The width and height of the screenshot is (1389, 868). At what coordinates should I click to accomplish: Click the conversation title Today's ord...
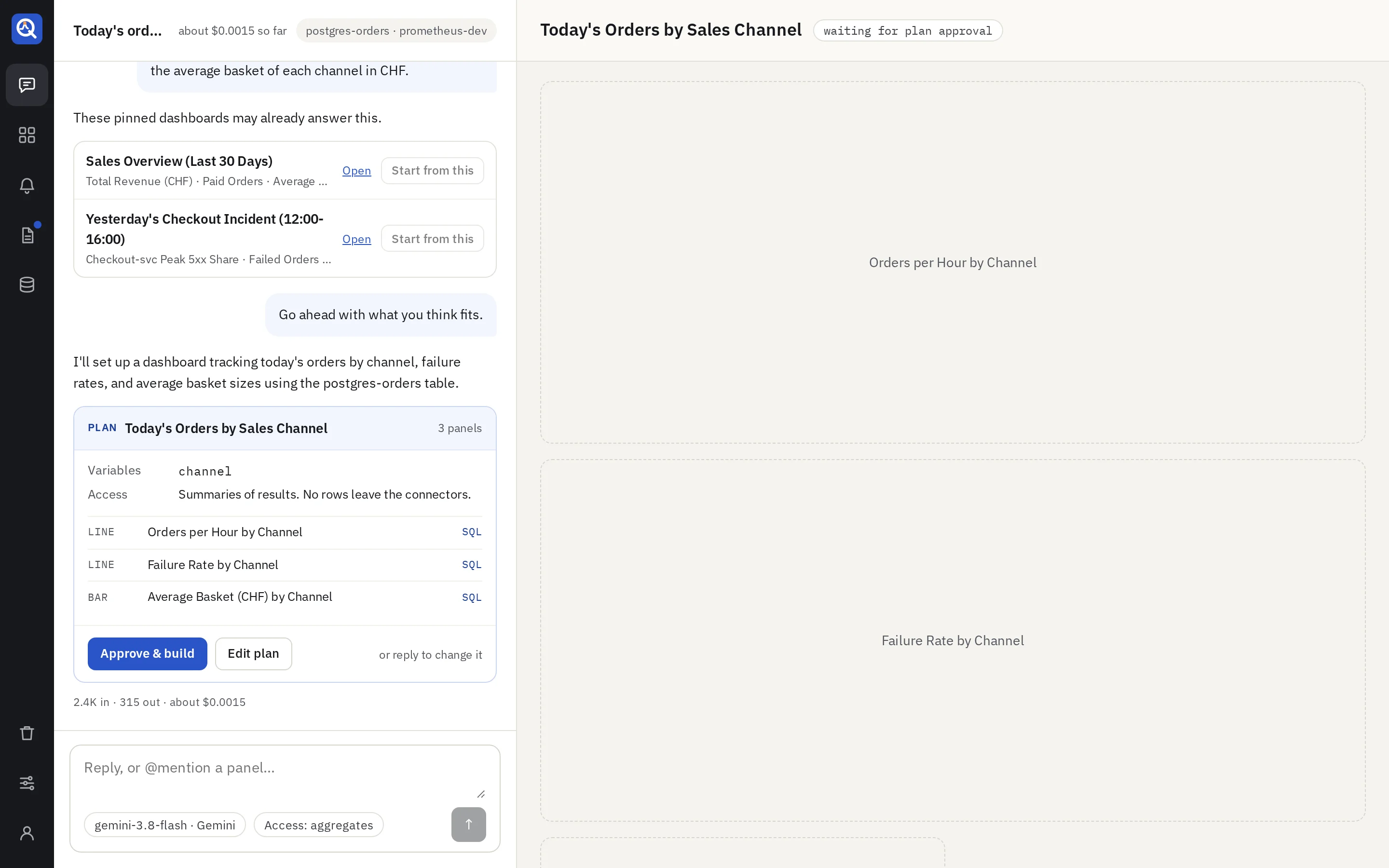coord(118,30)
